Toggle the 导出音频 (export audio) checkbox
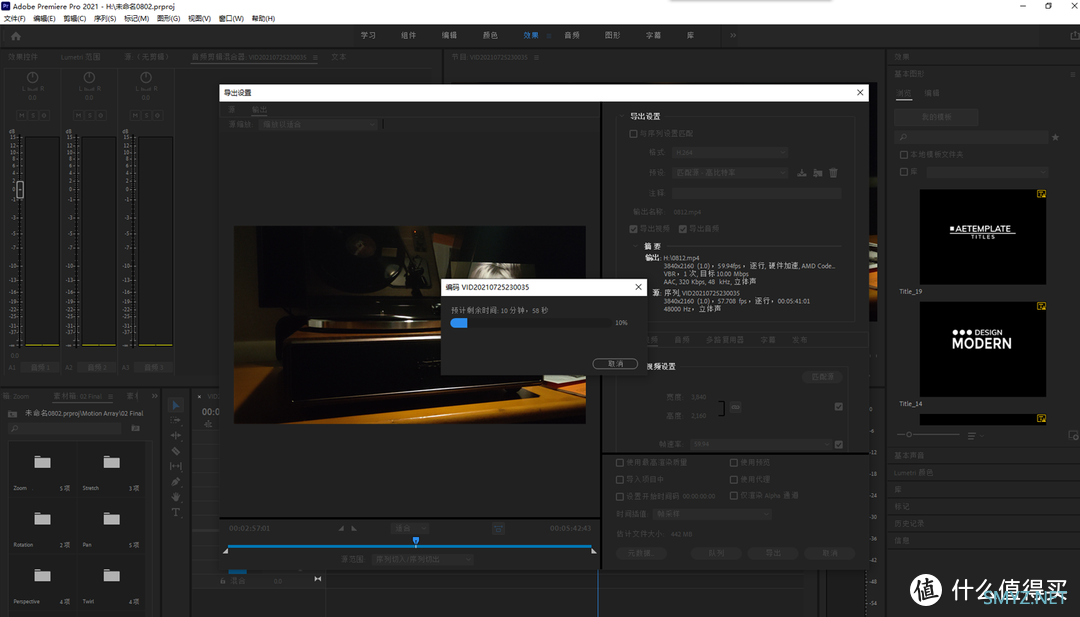1080x617 pixels. click(x=683, y=229)
